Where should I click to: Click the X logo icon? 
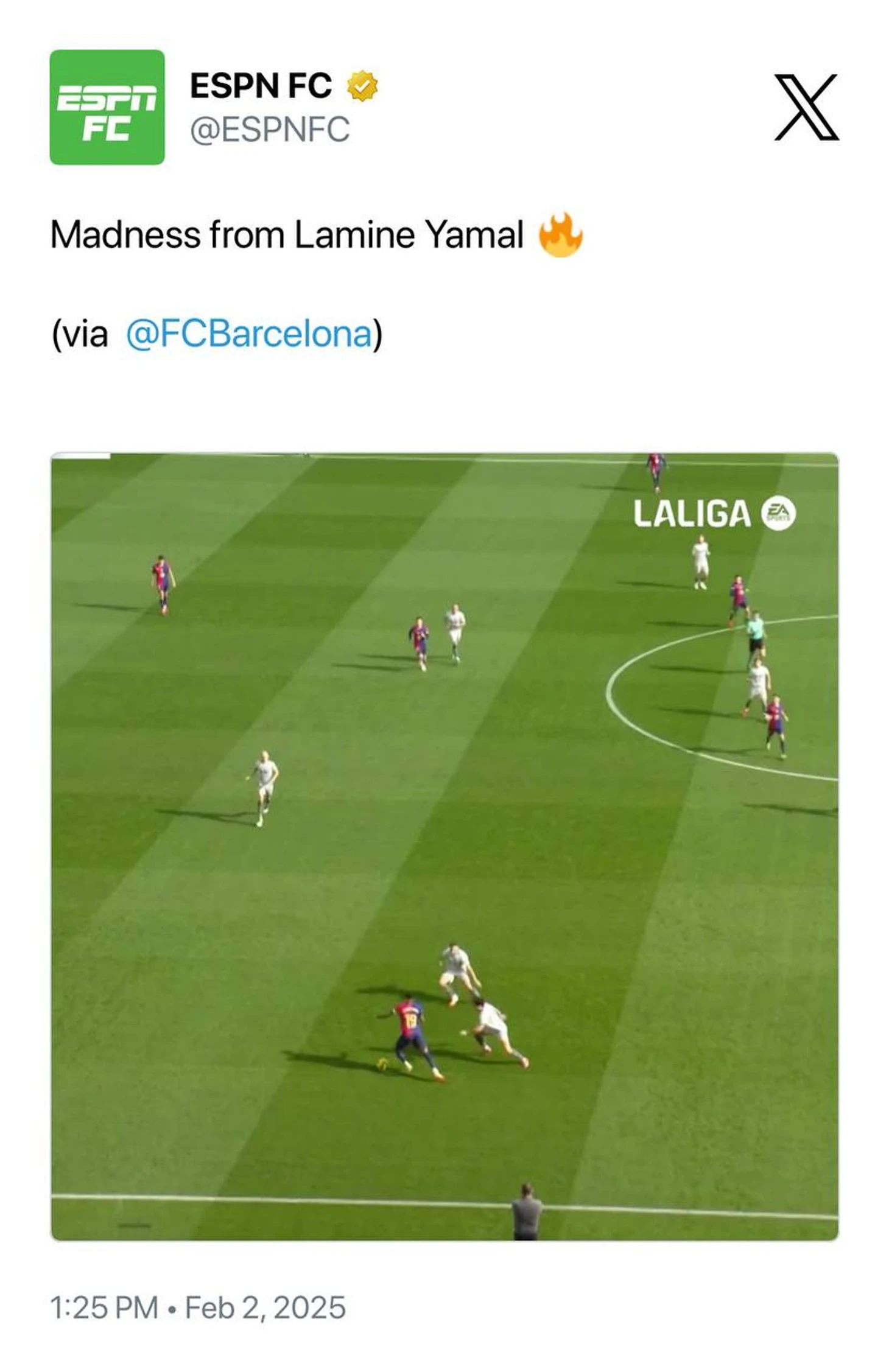point(806,108)
